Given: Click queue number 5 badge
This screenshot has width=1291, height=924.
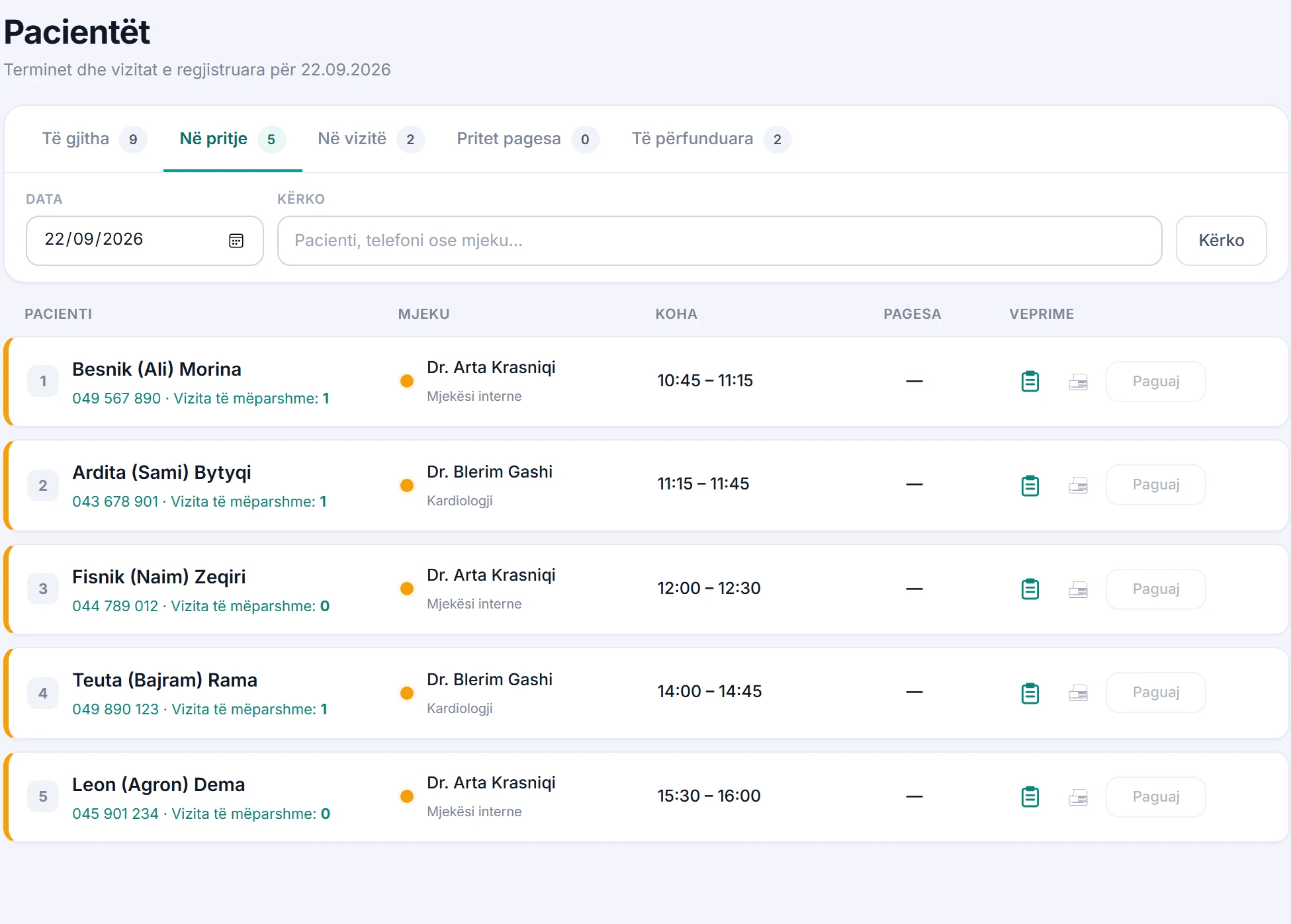Looking at the screenshot, I should click(43, 796).
